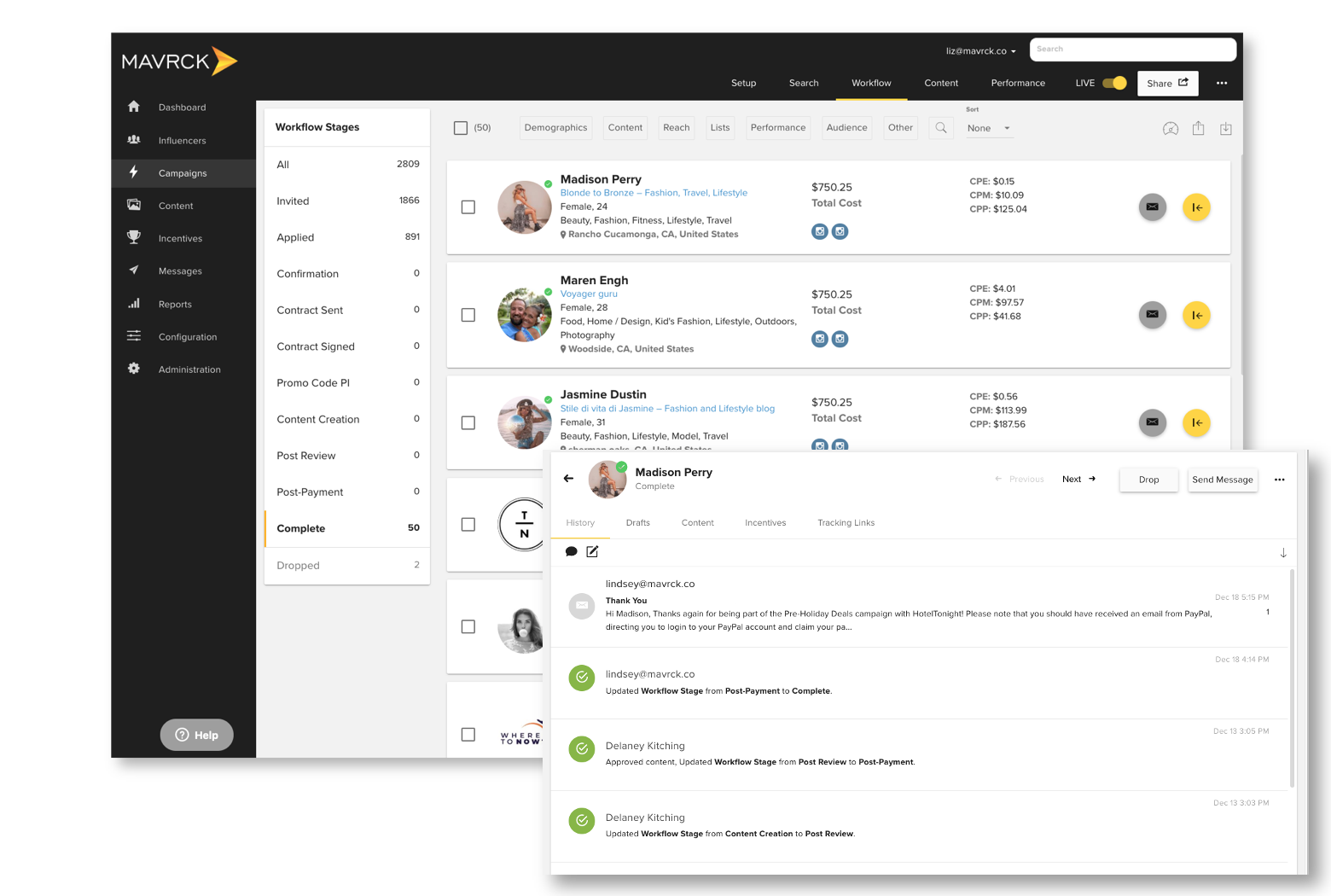The height and width of the screenshot is (896, 1331).
Task: Click the Incentives trophy icon in sidebar
Action: coord(134,237)
